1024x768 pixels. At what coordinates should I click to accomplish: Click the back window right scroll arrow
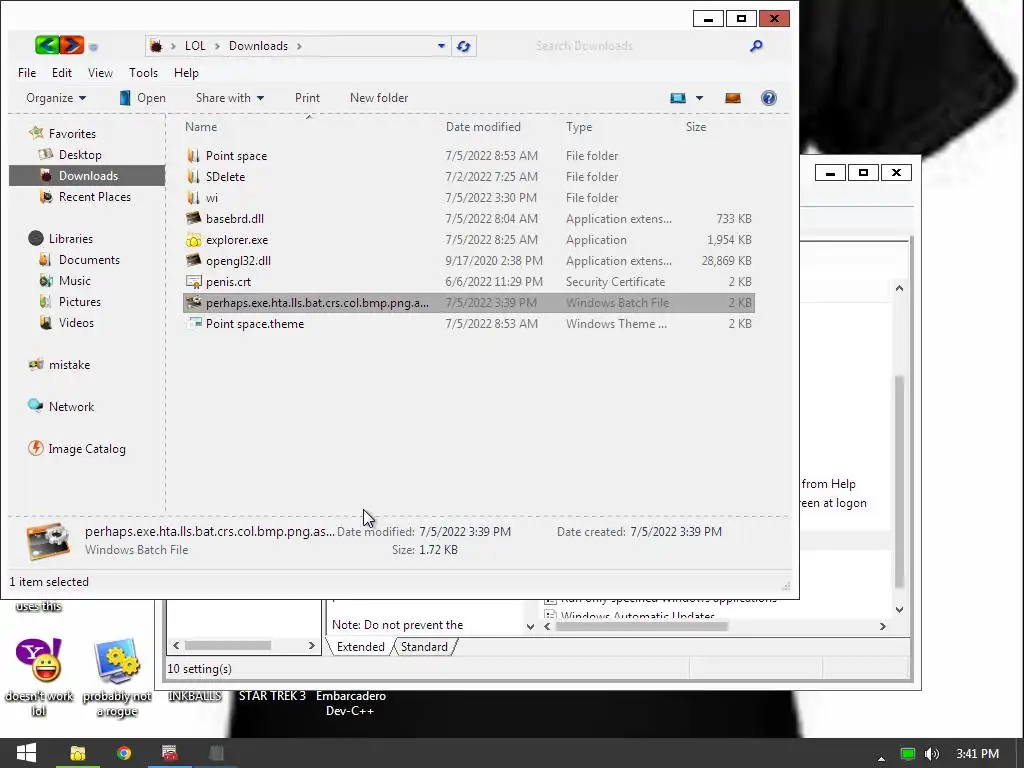click(x=882, y=626)
